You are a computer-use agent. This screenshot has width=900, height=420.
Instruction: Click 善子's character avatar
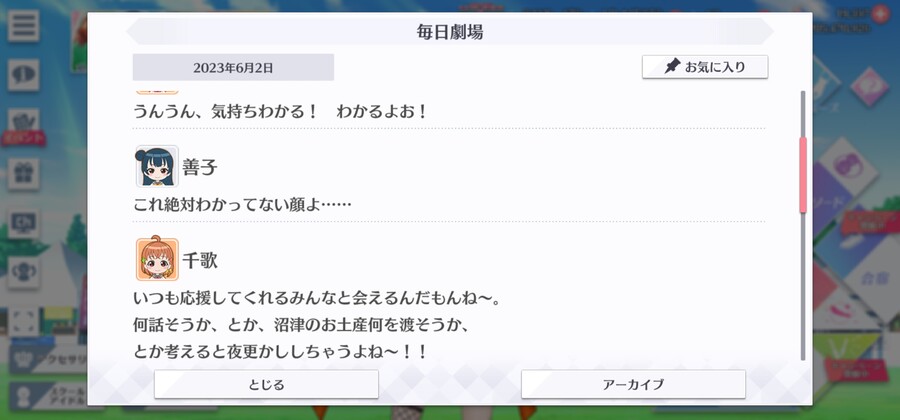tap(157, 166)
